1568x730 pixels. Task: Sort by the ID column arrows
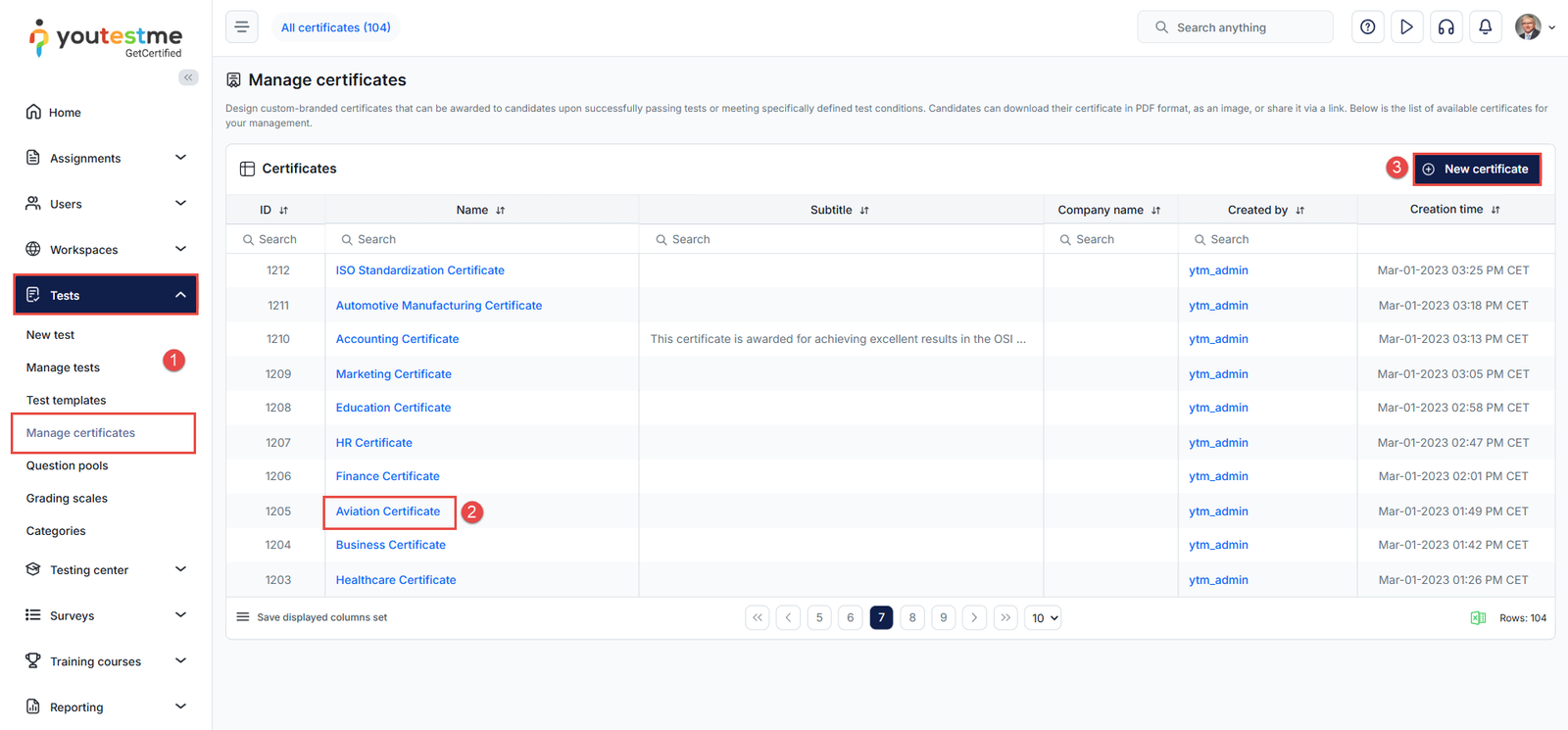[284, 211]
